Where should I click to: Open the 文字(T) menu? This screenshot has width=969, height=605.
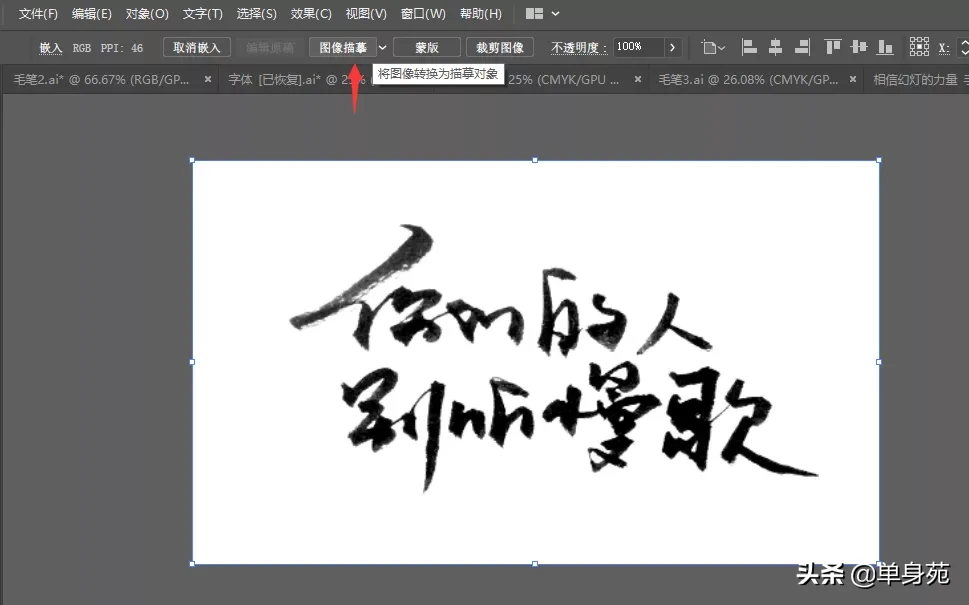[203, 14]
